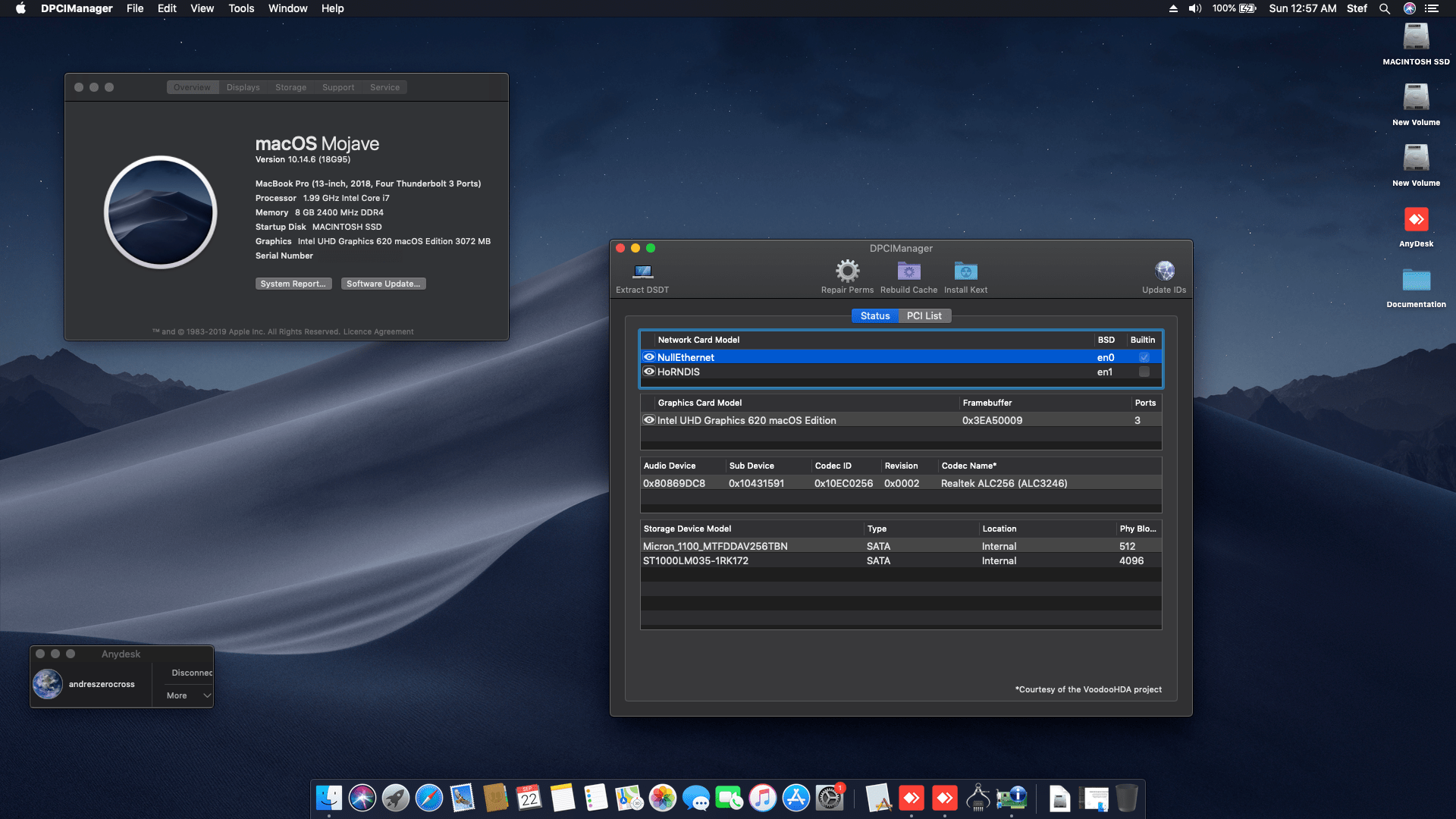Click the Repair Perms gear icon

coord(847,271)
